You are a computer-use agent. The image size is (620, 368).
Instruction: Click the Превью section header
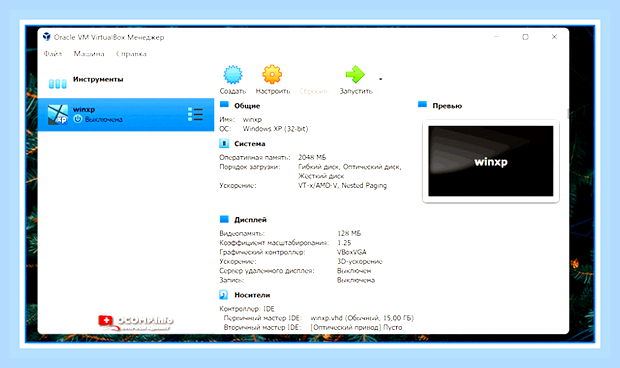447,106
